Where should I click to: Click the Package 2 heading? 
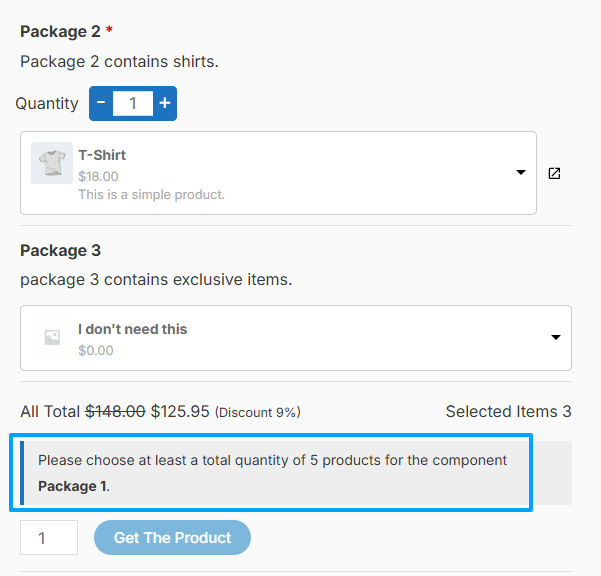[x=60, y=31]
